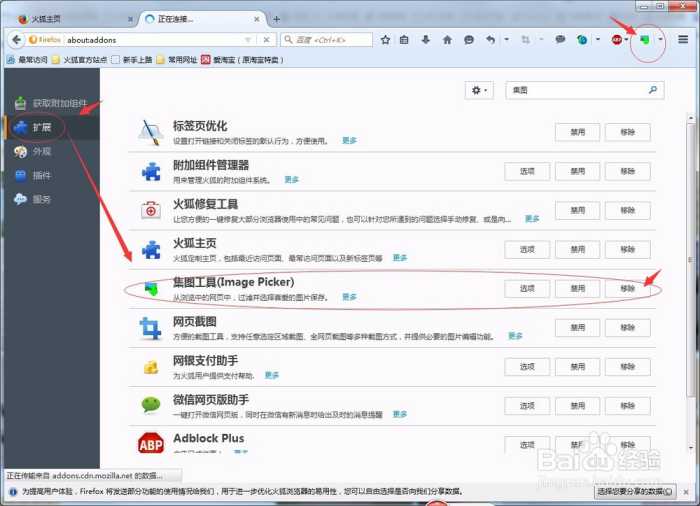Image resolution: width=700 pixels, height=506 pixels.
Task: Open 爱淘宝 bookmark
Action: [242, 60]
